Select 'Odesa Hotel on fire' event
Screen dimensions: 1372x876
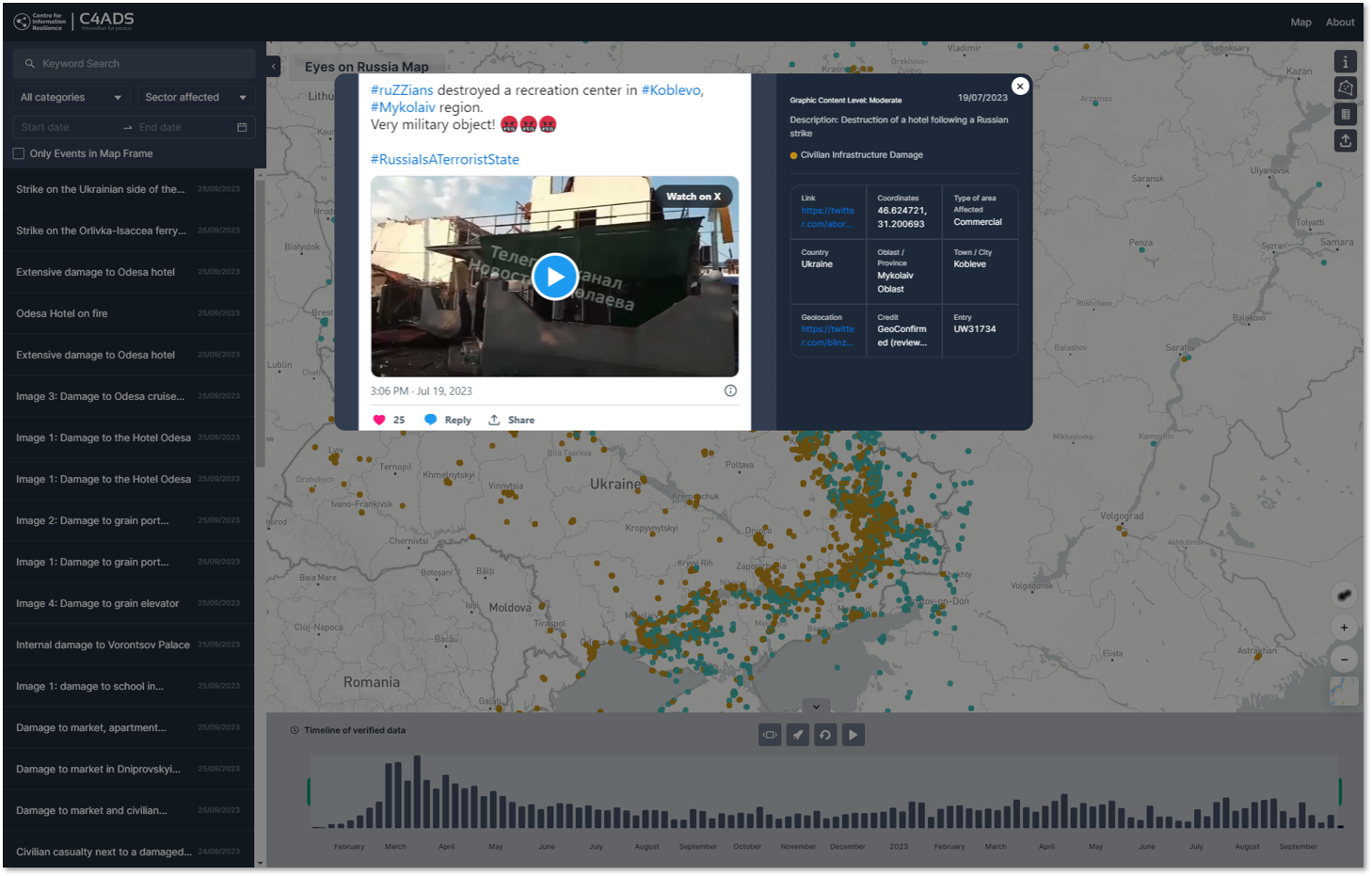(62, 313)
